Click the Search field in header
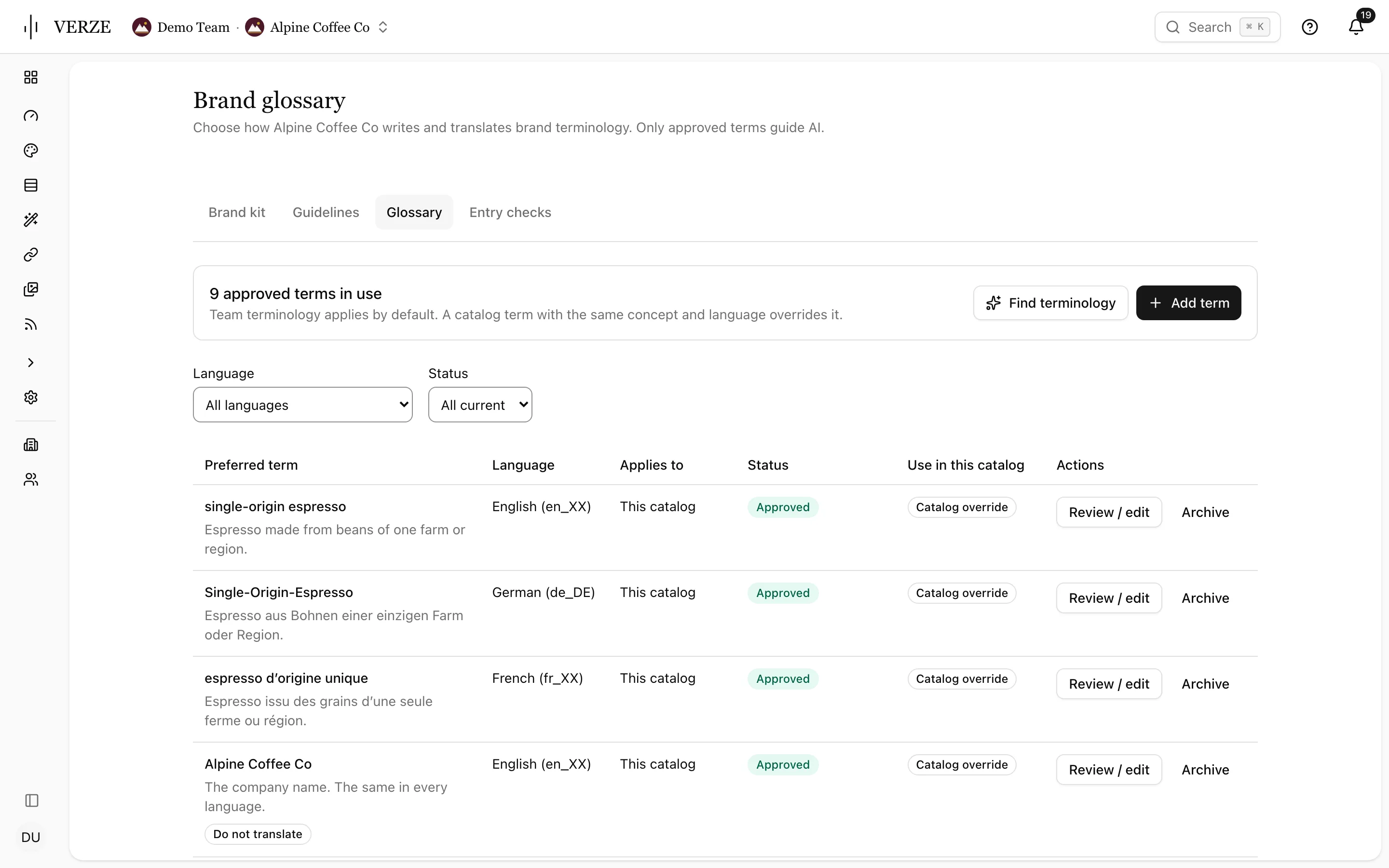This screenshot has height=868, width=1389. pos(1217,27)
